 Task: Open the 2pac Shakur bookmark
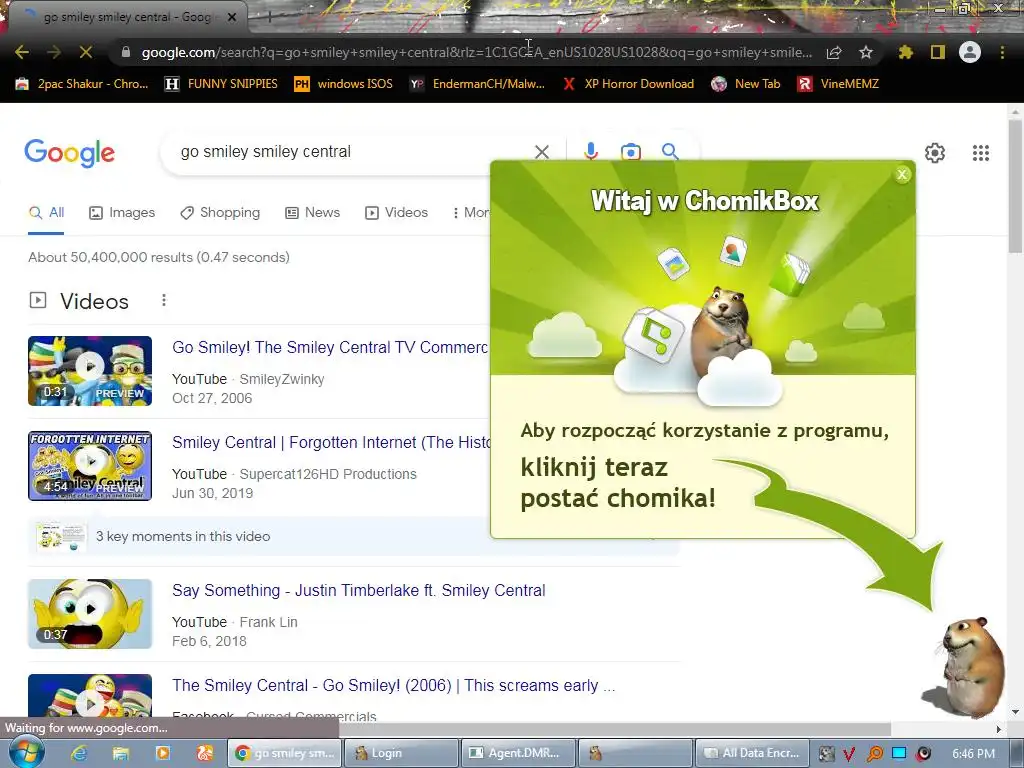pos(82,84)
